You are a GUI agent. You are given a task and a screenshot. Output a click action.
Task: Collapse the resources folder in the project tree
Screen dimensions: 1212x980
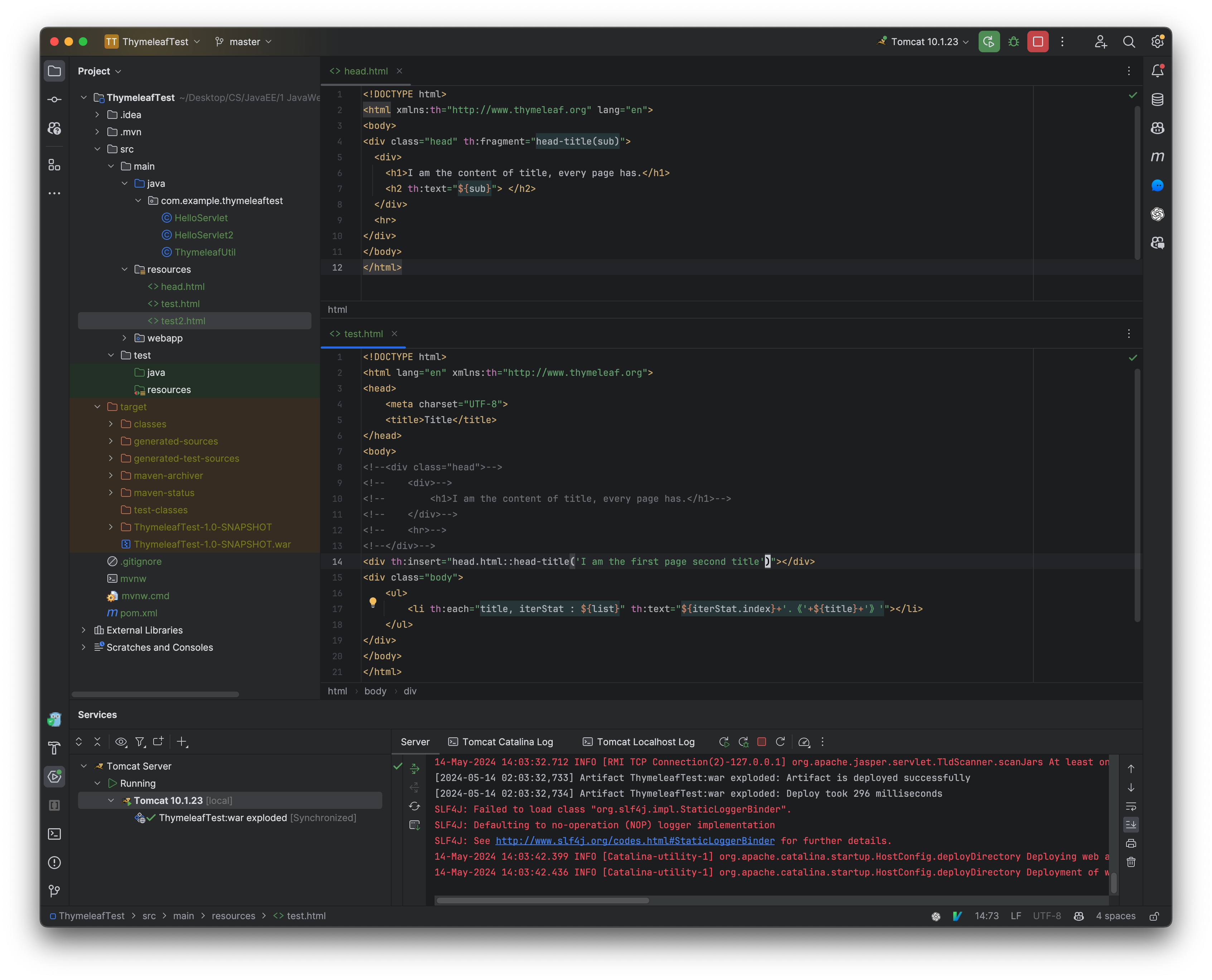click(125, 269)
